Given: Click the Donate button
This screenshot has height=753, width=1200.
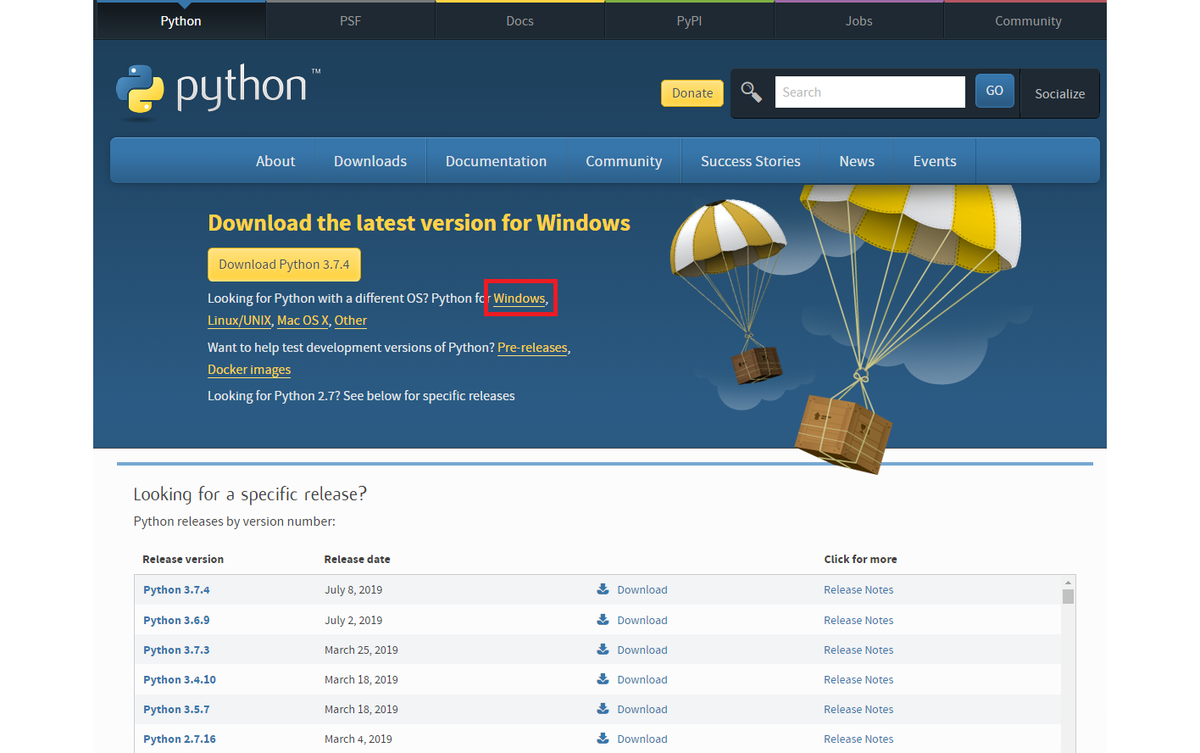Looking at the screenshot, I should click(692, 93).
